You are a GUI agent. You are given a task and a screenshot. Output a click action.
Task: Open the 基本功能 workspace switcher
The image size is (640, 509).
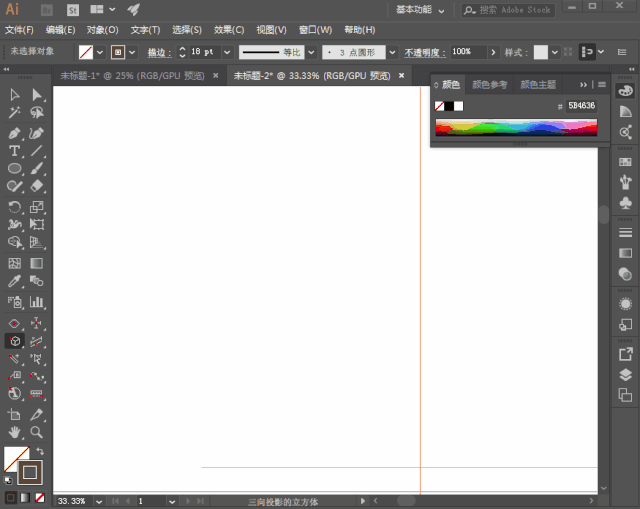tap(420, 10)
